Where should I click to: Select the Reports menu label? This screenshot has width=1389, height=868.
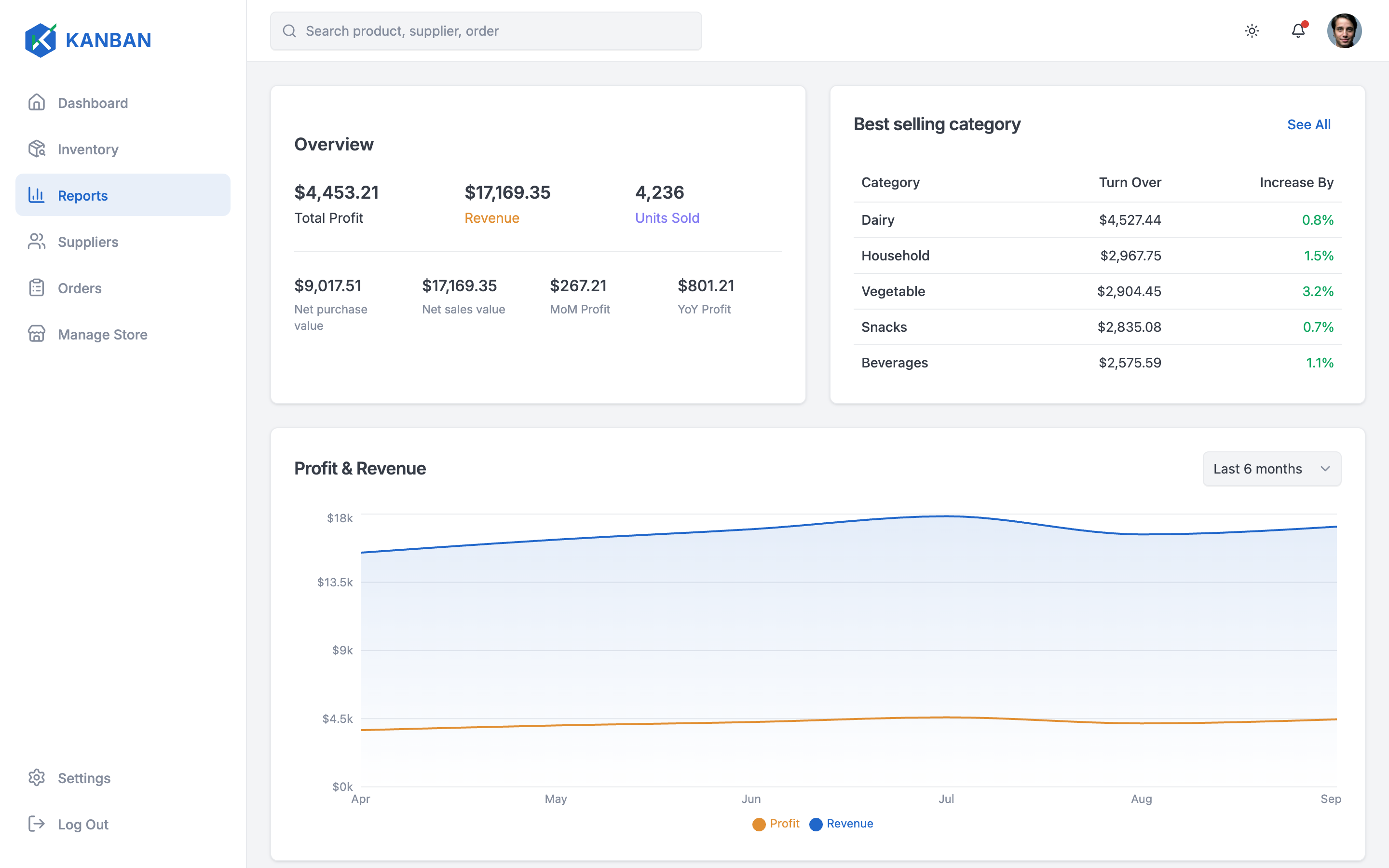[82, 196]
